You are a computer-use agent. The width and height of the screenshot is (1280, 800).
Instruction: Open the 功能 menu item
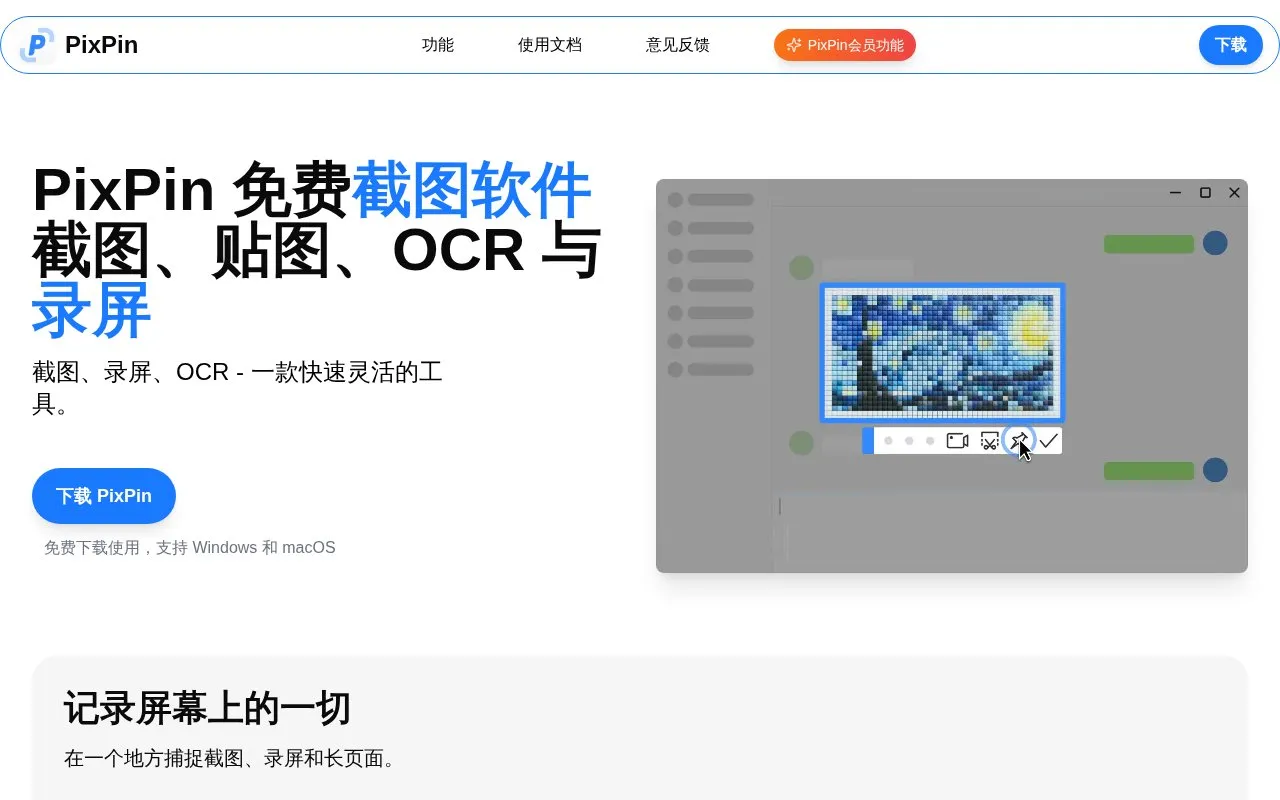(x=438, y=45)
